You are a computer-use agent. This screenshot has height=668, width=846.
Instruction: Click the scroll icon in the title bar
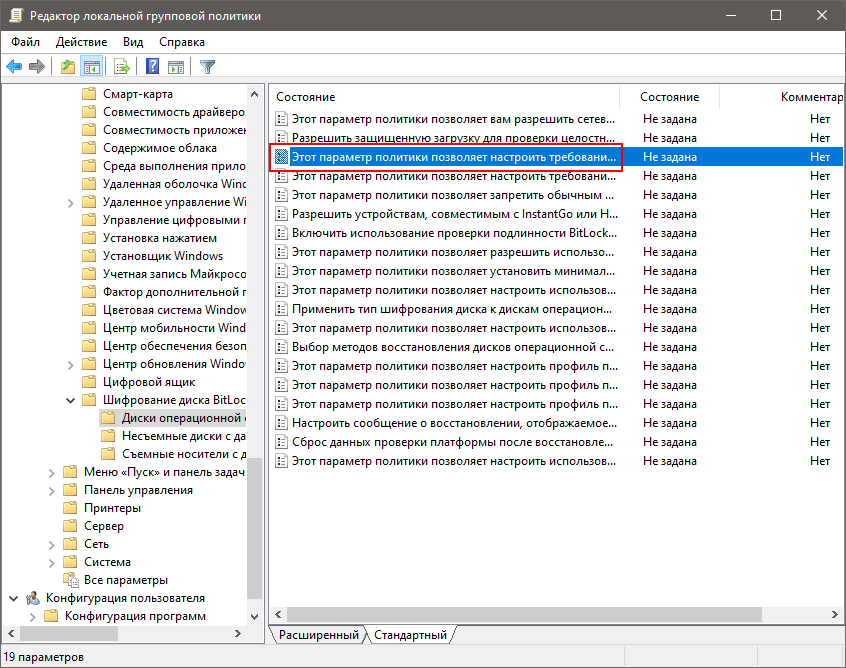[x=16, y=16]
